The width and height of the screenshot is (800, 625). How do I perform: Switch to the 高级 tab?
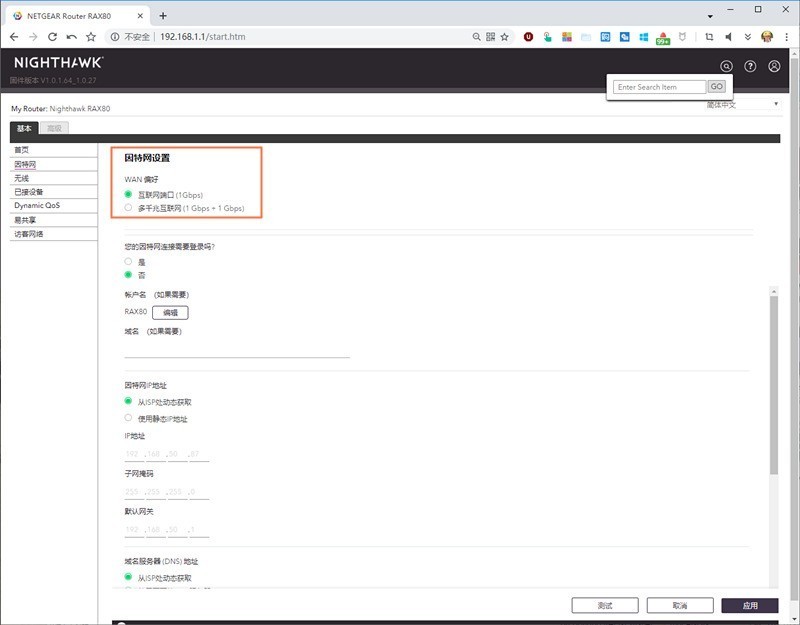(x=54, y=128)
